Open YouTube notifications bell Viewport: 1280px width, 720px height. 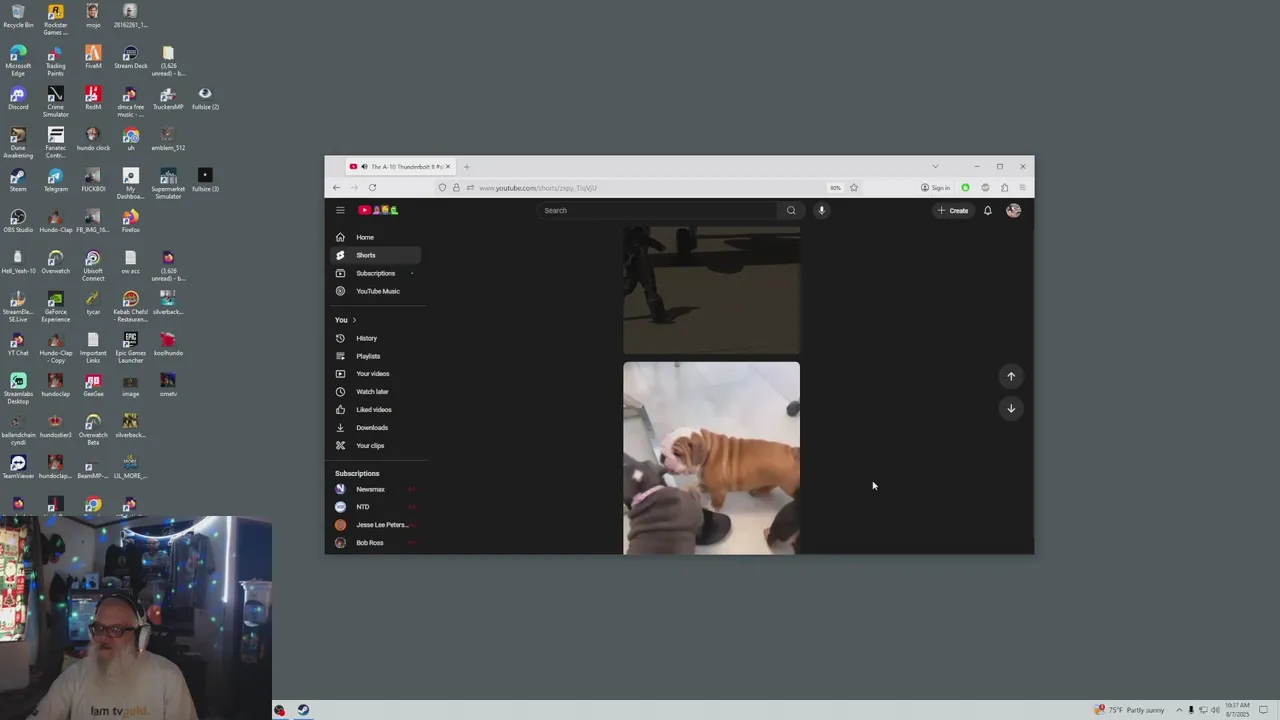[x=987, y=210]
